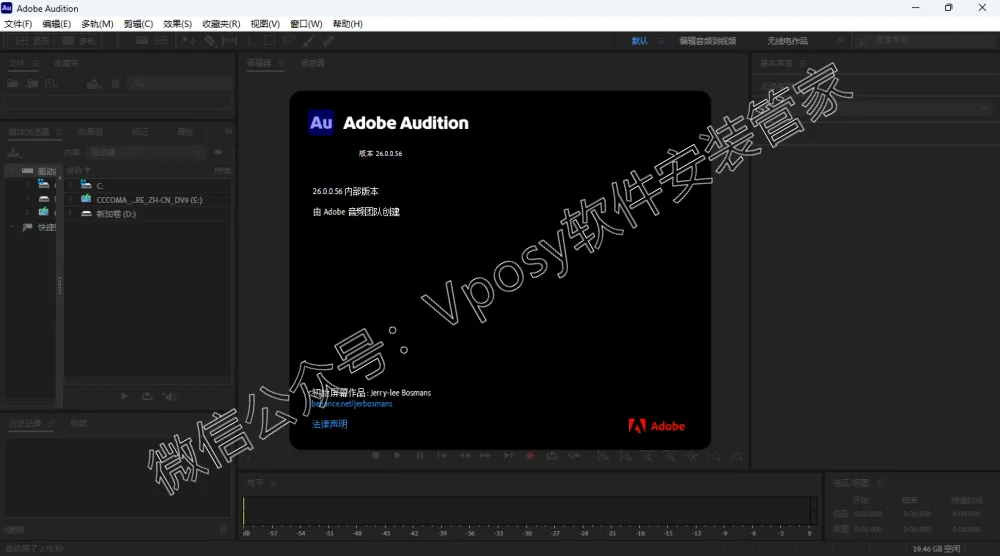
Task: Expand the C: drive row
Action: [x=70, y=186]
